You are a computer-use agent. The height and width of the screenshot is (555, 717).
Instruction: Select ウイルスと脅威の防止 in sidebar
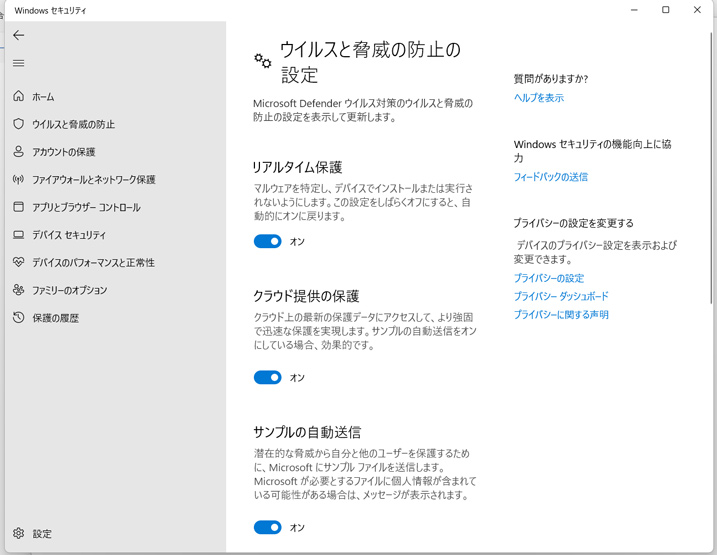pyautogui.click(x=73, y=124)
